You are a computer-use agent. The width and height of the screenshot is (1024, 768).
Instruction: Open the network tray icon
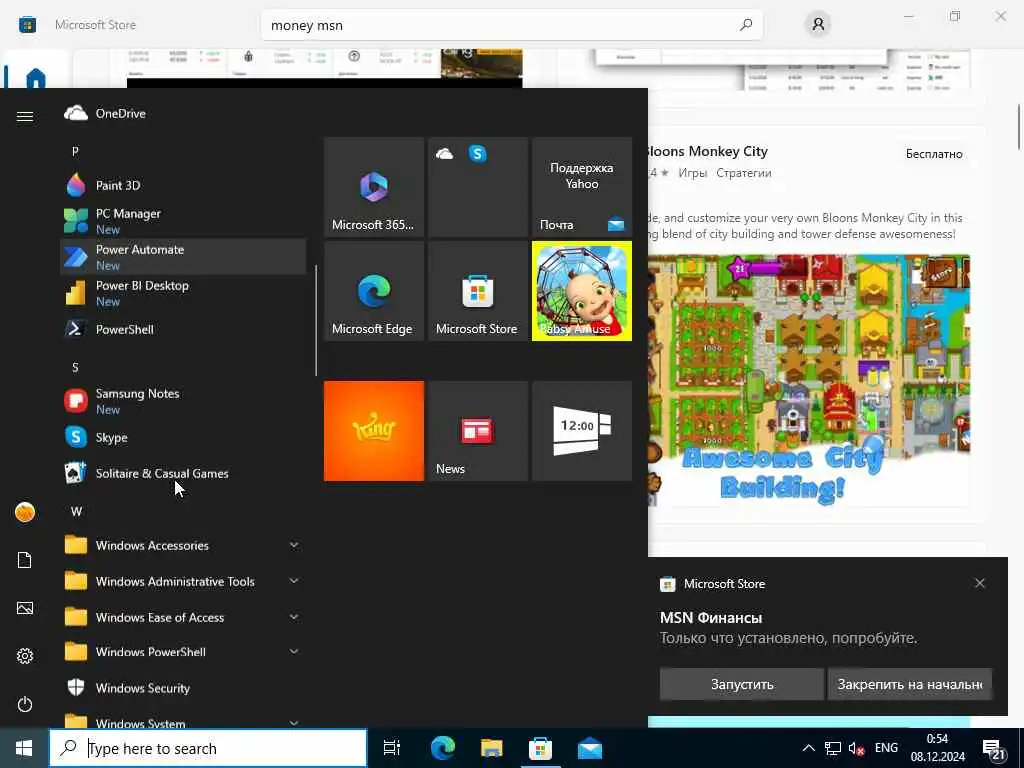tap(833, 748)
